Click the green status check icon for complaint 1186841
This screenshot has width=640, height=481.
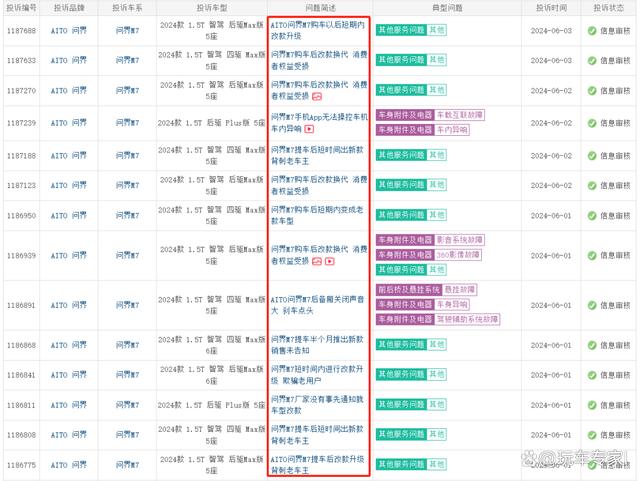click(x=592, y=375)
